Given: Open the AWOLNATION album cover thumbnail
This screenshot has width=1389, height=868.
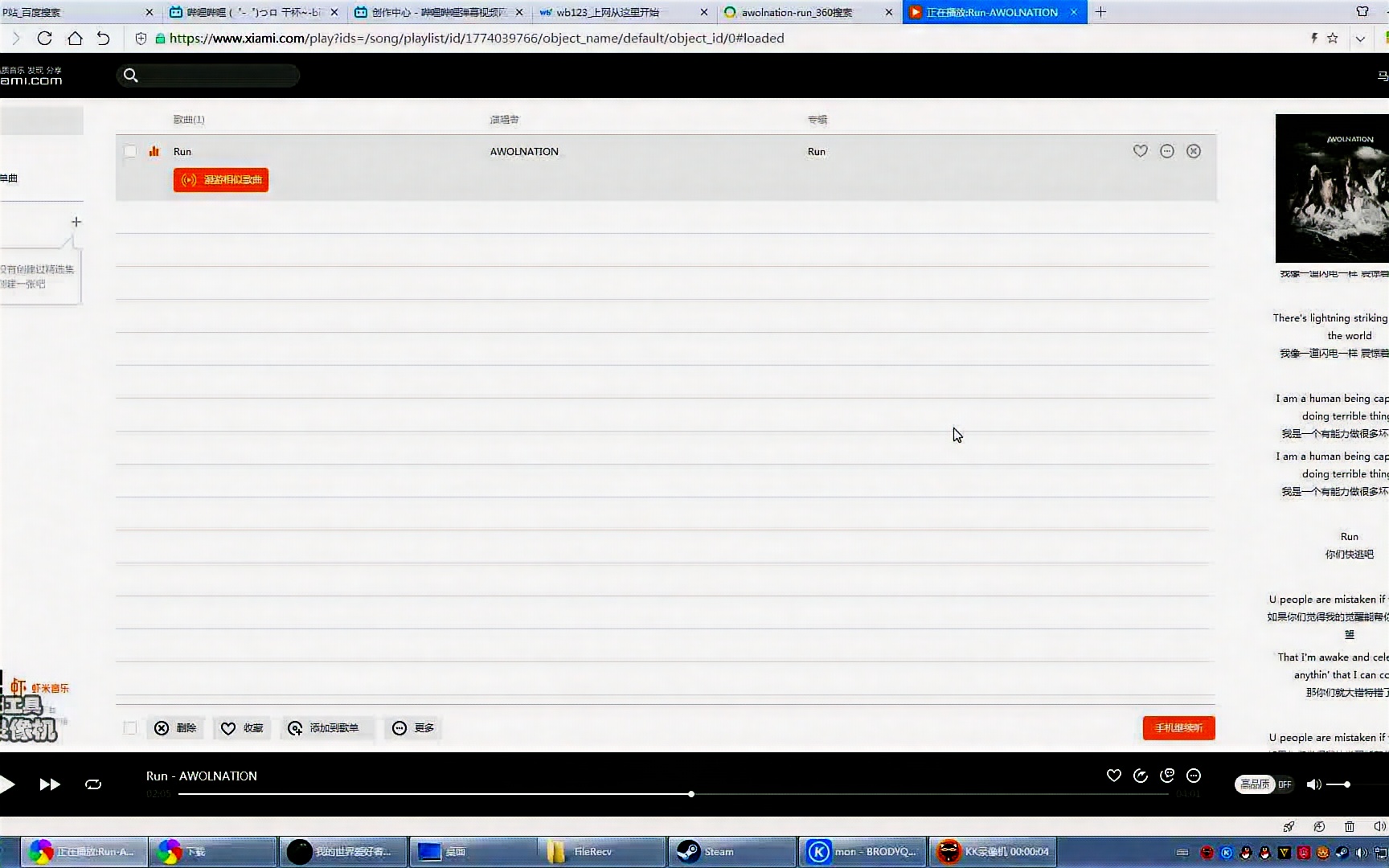Looking at the screenshot, I should pos(1332,188).
